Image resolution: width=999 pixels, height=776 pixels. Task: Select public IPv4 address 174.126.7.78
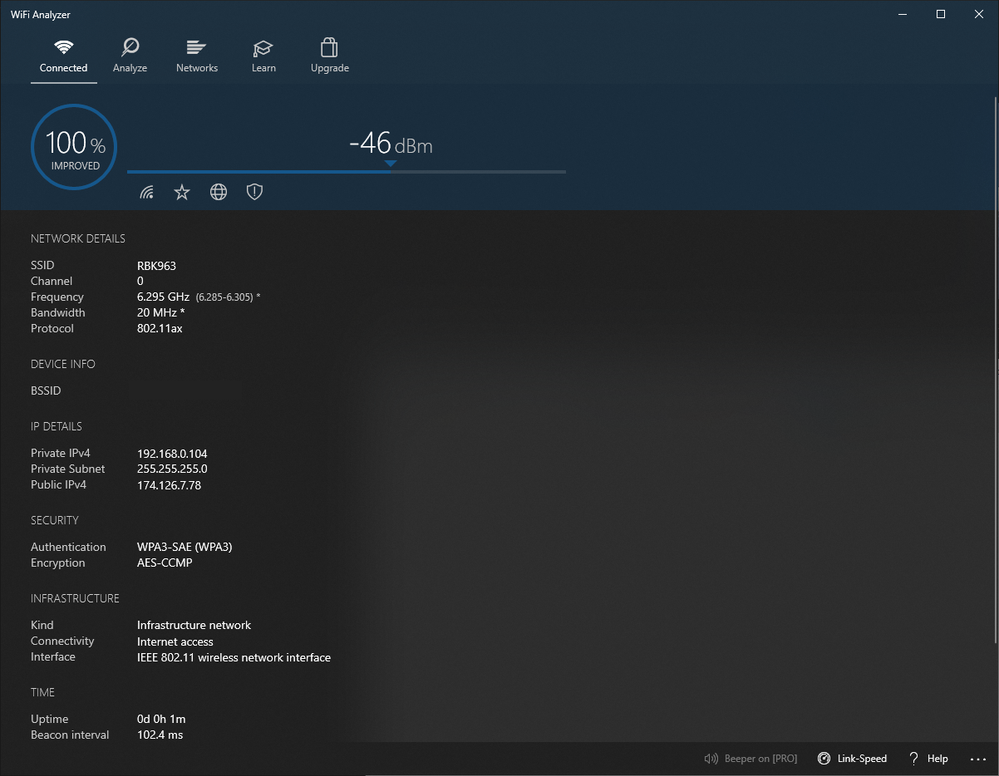pyautogui.click(x=169, y=485)
